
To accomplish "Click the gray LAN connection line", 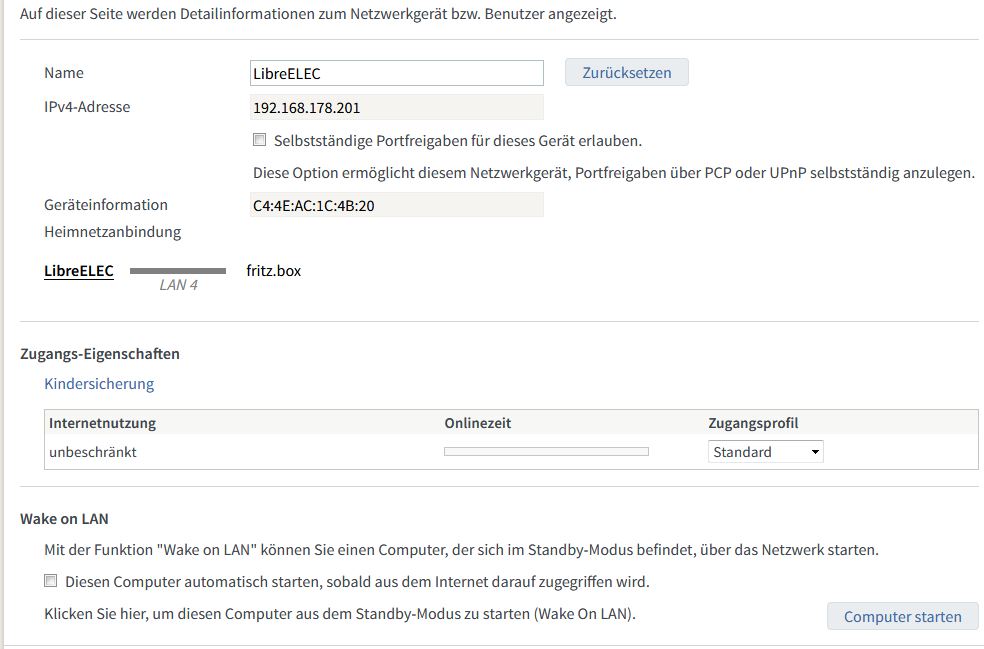I will tap(178, 271).
